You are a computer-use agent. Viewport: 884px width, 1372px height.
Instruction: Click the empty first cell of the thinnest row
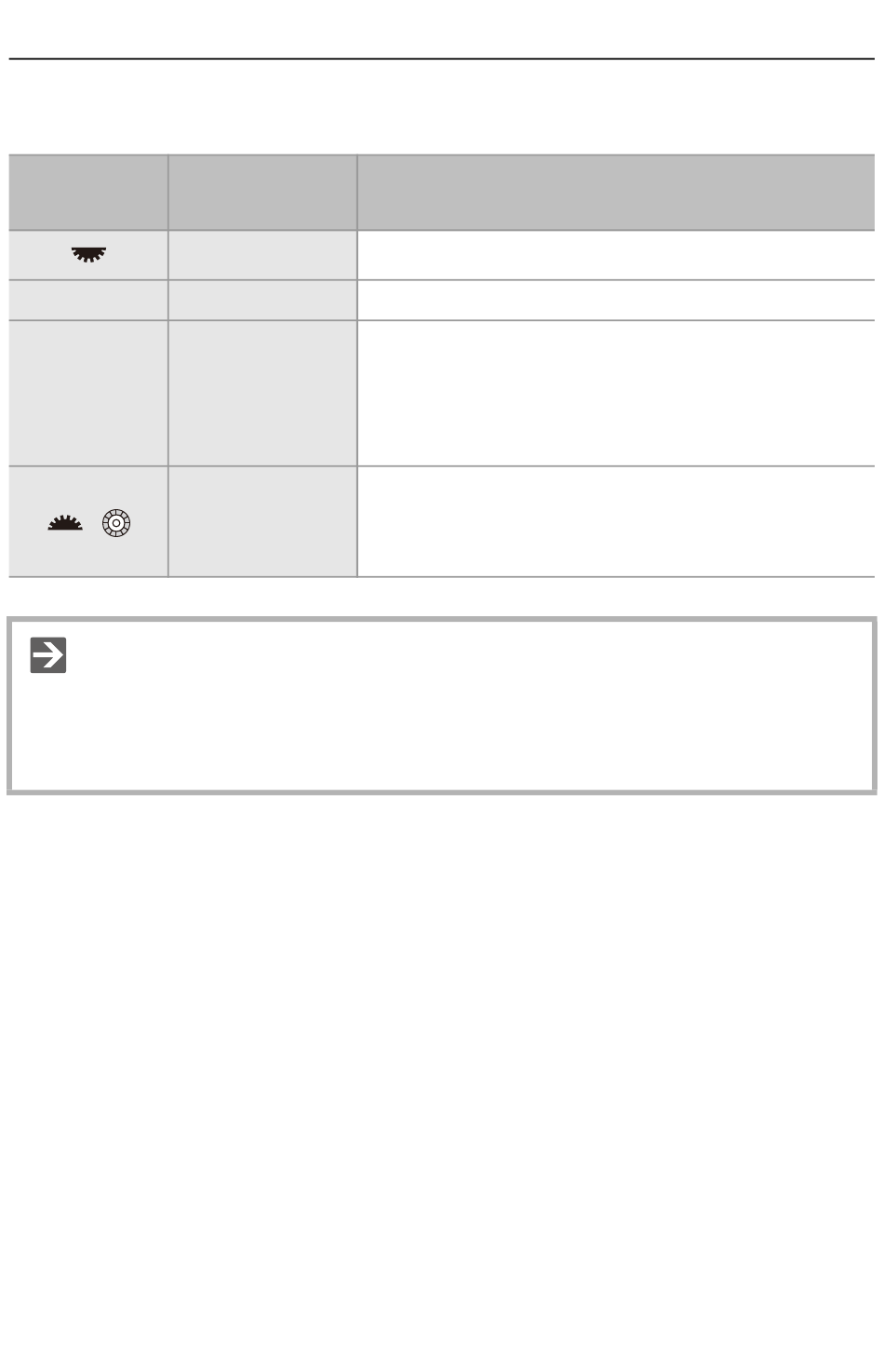pos(88,300)
